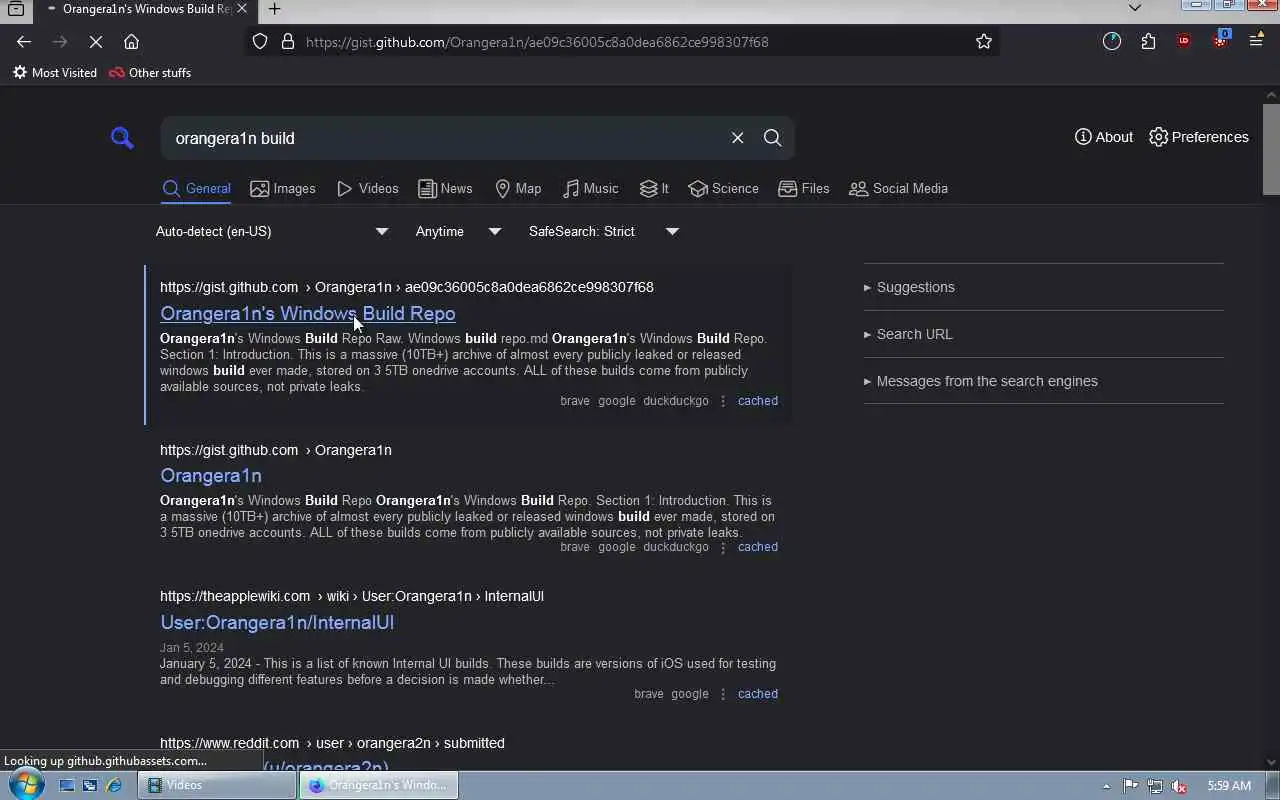The width and height of the screenshot is (1280, 800).
Task: Switch to the Map category tab
Action: [518, 188]
